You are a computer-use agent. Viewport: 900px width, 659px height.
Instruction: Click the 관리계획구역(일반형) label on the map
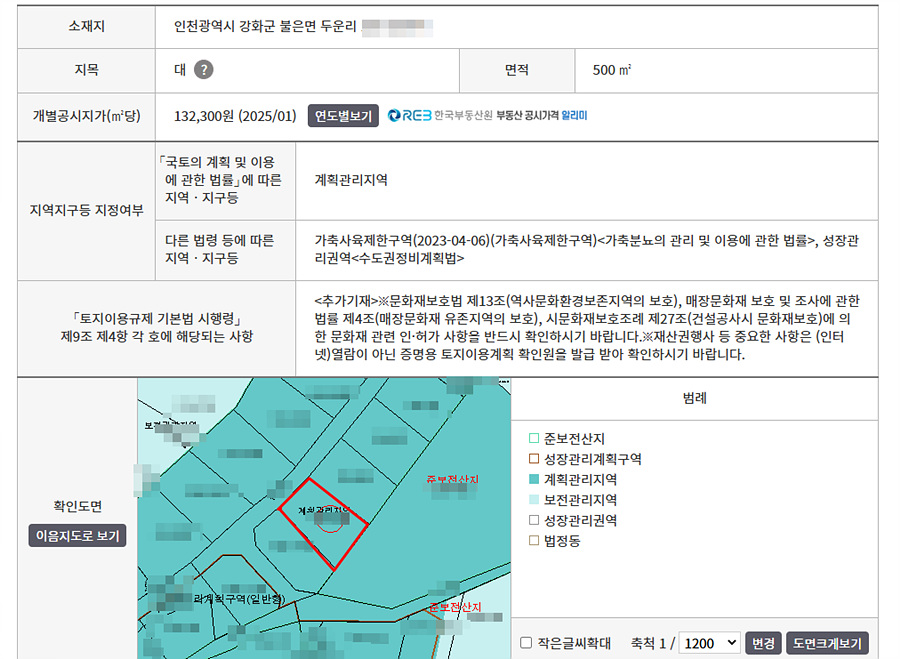238,599
